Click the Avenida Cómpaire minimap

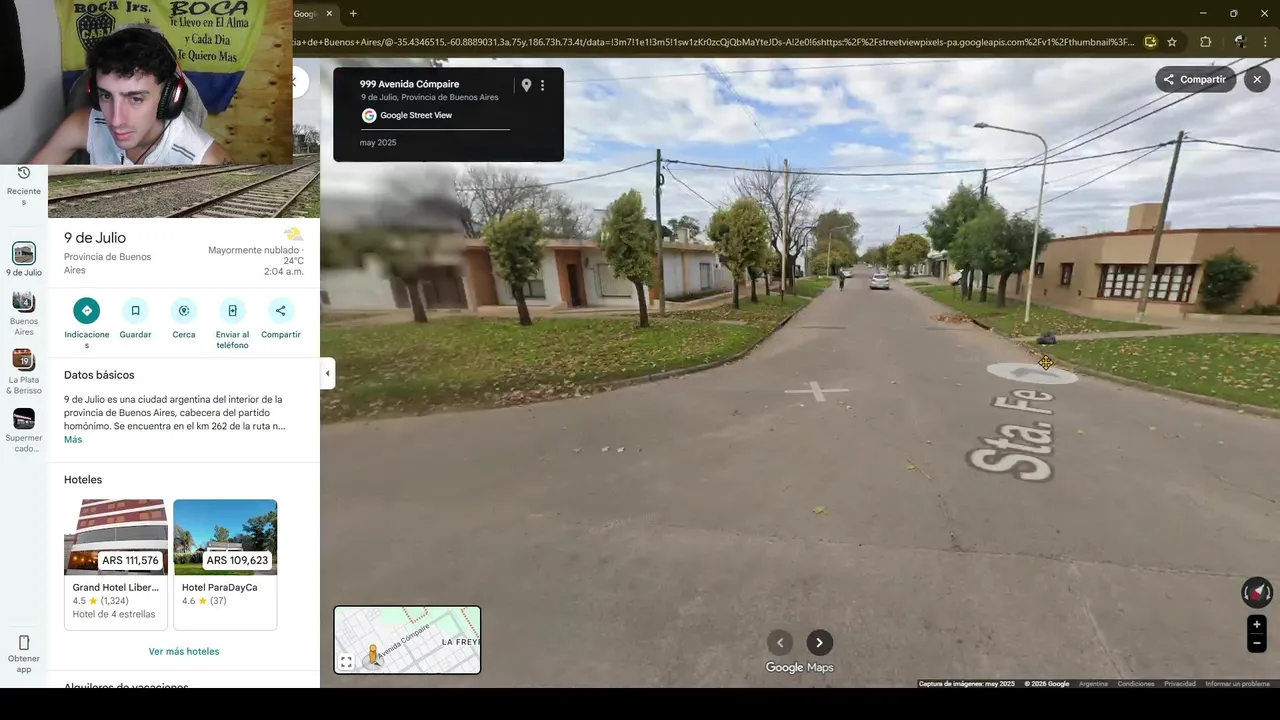[407, 640]
